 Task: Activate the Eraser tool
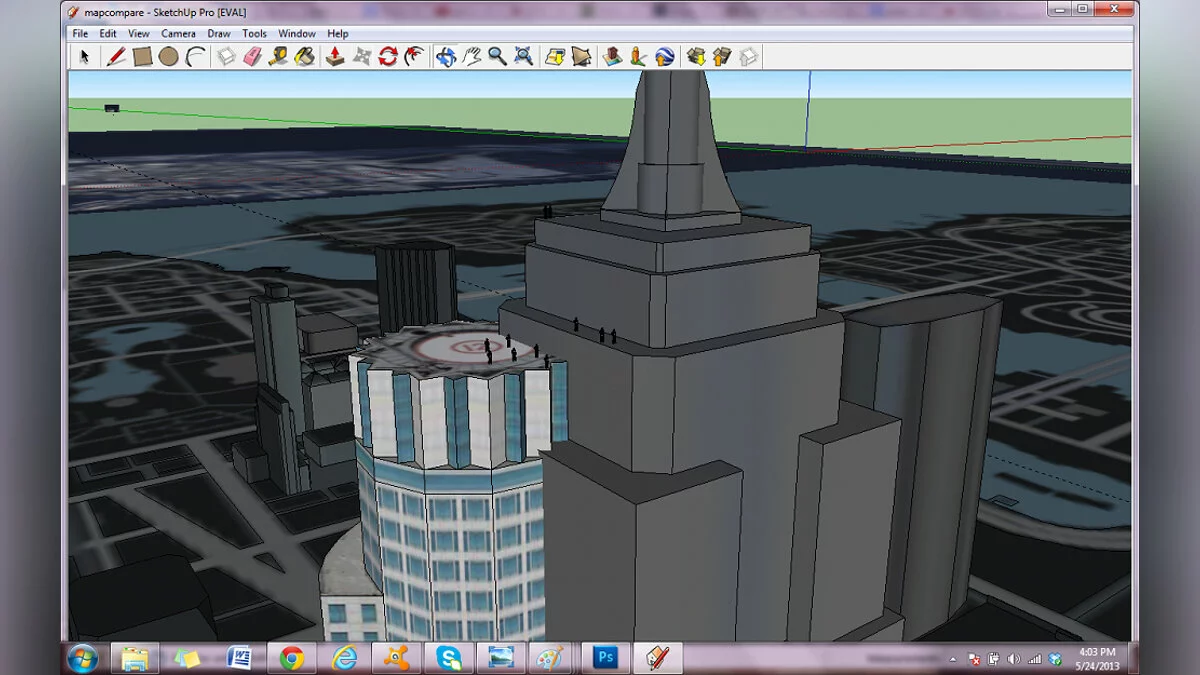coord(252,57)
